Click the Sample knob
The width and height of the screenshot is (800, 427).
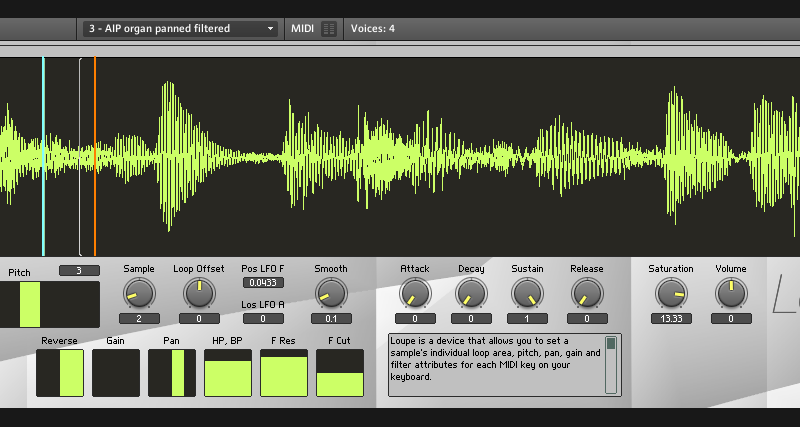coord(140,293)
